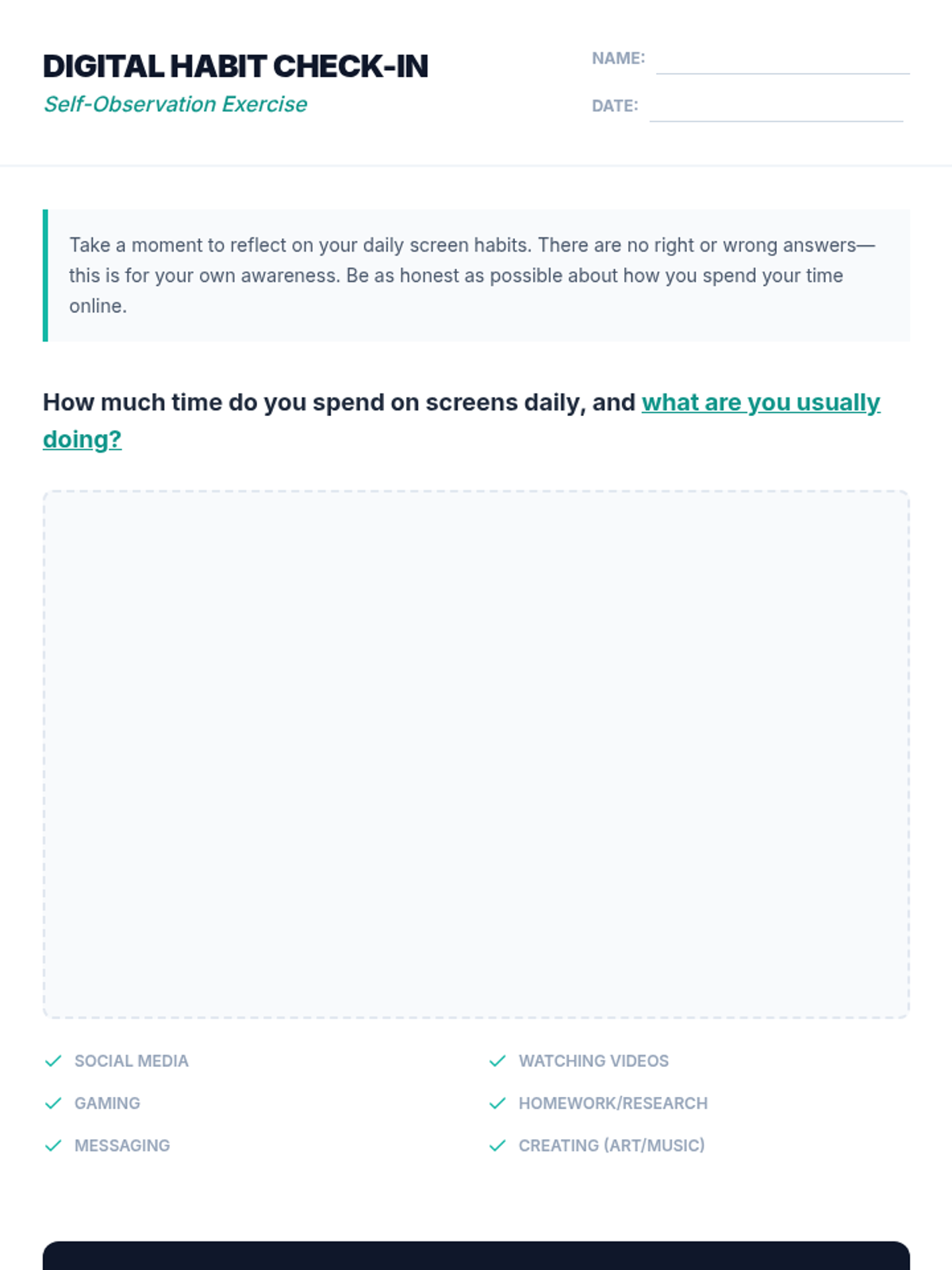Select the Creating (Art/Music) label
The height and width of the screenshot is (1270, 952).
coord(612,1145)
